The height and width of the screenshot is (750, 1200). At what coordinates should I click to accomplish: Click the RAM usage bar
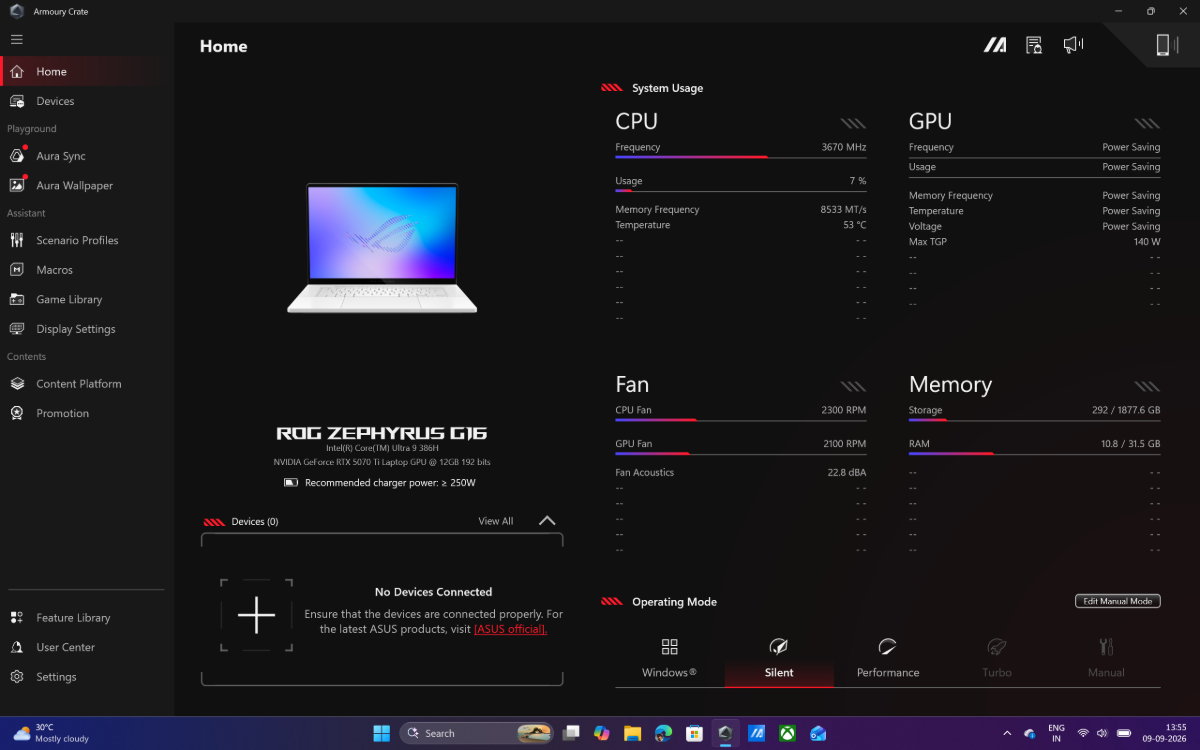coord(1035,454)
